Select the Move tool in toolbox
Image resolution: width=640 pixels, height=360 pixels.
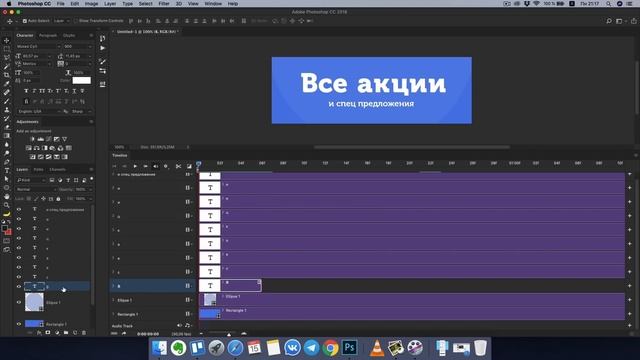click(x=7, y=40)
